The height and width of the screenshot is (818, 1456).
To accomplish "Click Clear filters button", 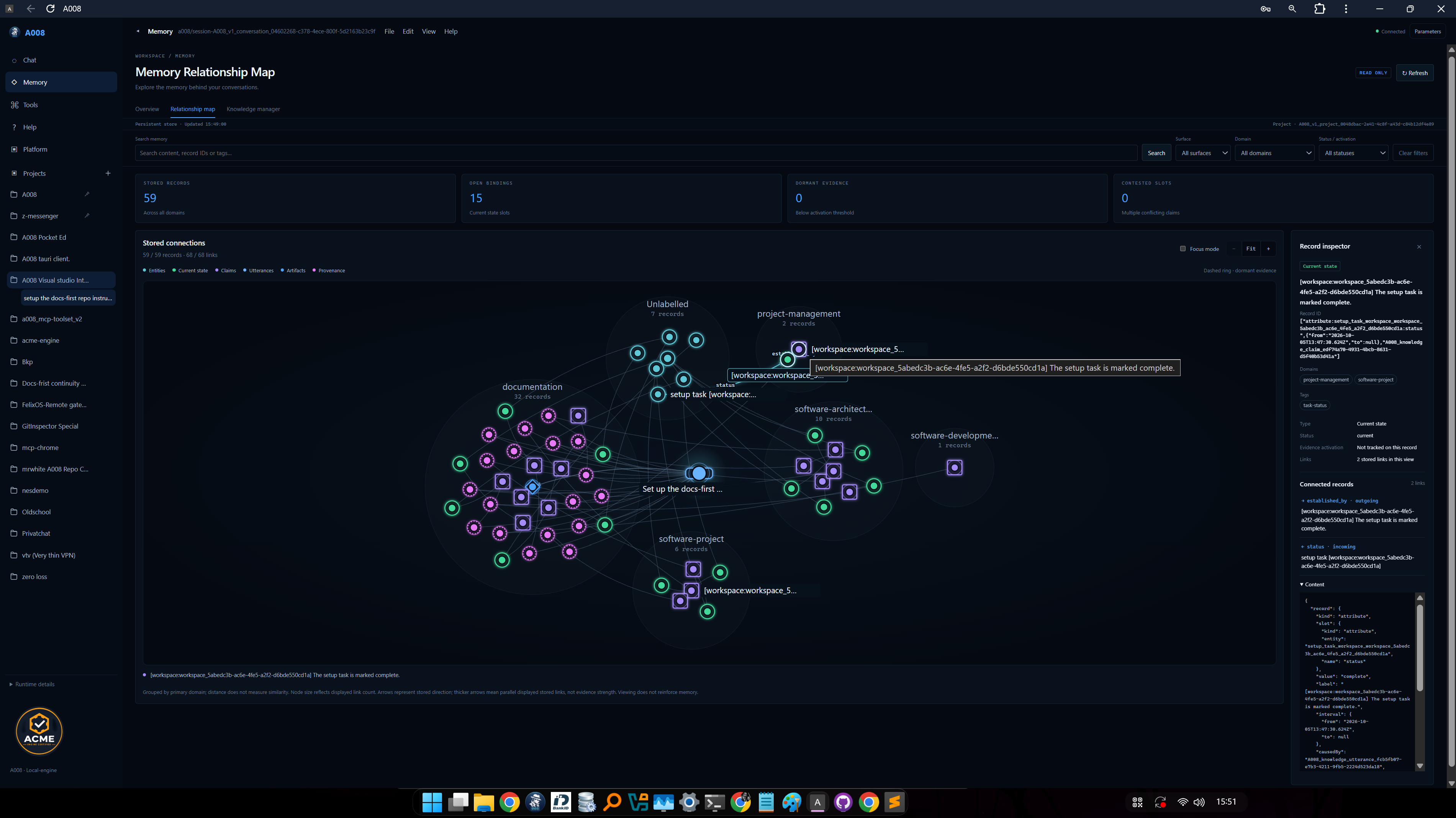I will (1412, 153).
